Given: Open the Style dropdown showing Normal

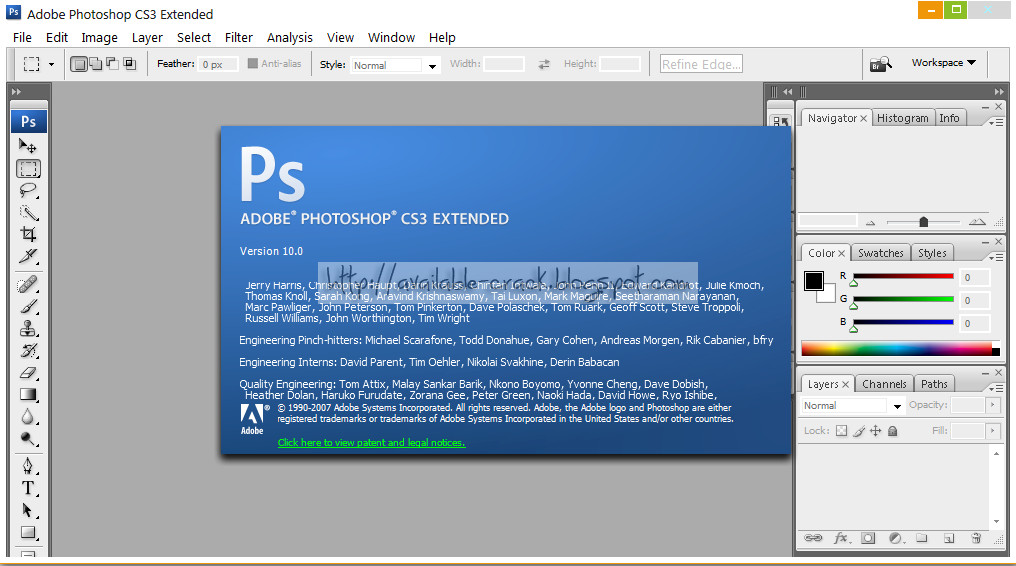Looking at the screenshot, I should pos(395,65).
